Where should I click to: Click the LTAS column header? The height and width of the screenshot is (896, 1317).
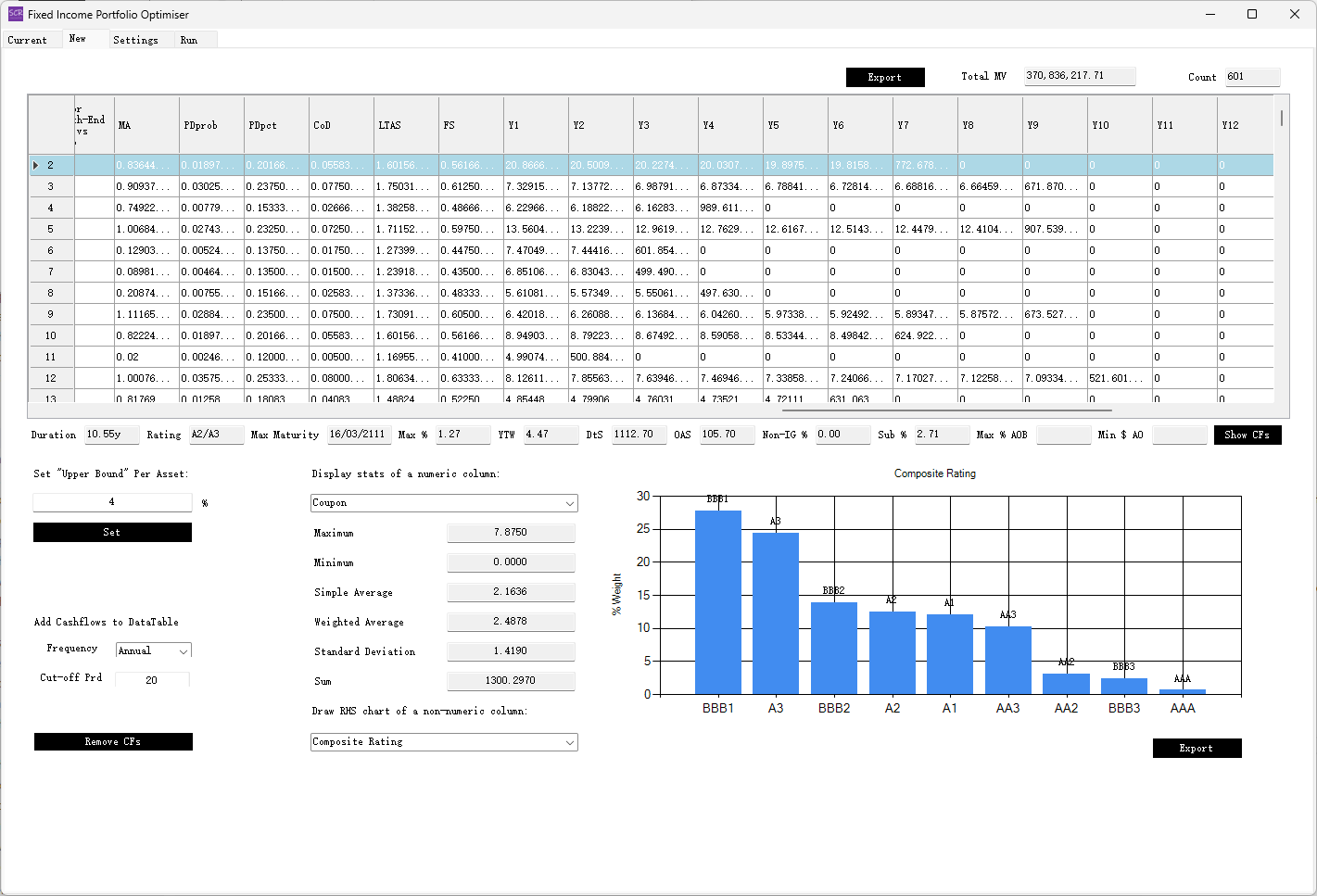[406, 125]
